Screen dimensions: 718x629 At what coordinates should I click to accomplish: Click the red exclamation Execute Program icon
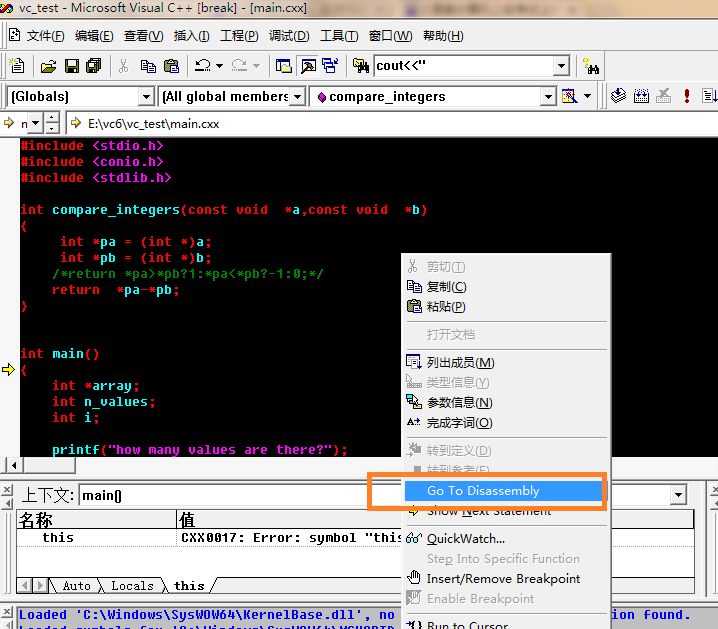pyautogui.click(x=686, y=96)
